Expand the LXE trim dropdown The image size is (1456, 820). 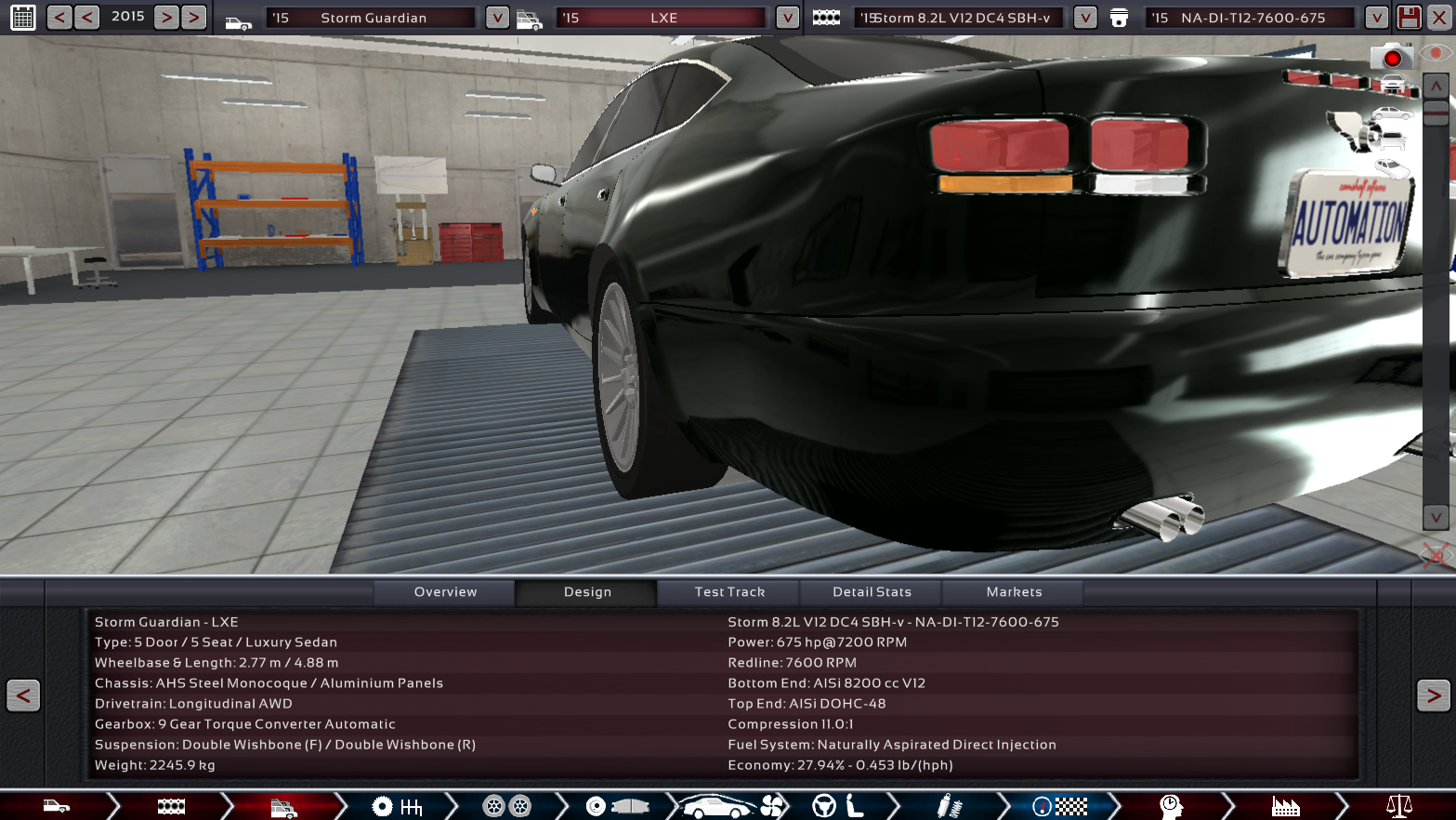[x=787, y=18]
